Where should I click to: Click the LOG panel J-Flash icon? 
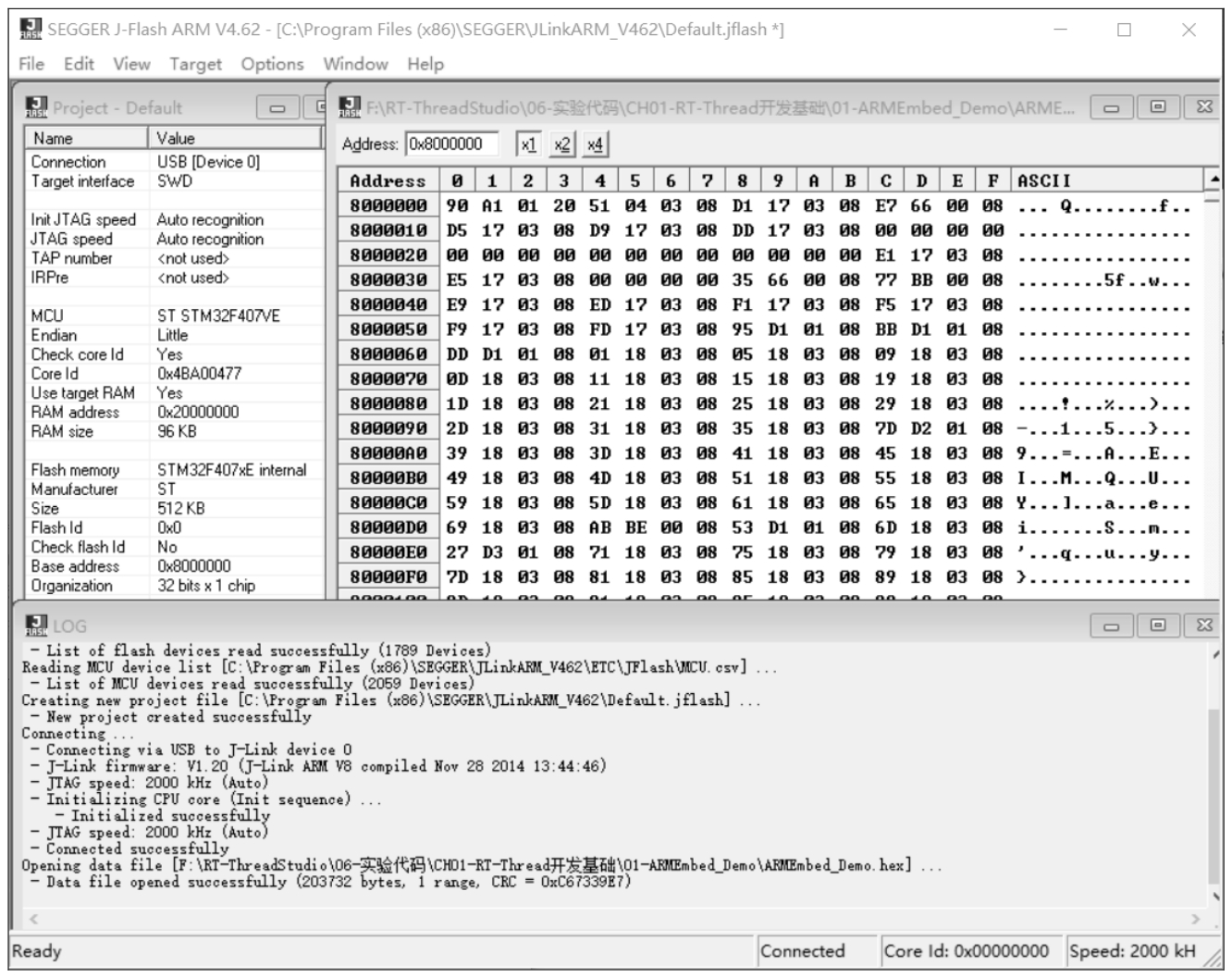pyautogui.click(x=35, y=625)
